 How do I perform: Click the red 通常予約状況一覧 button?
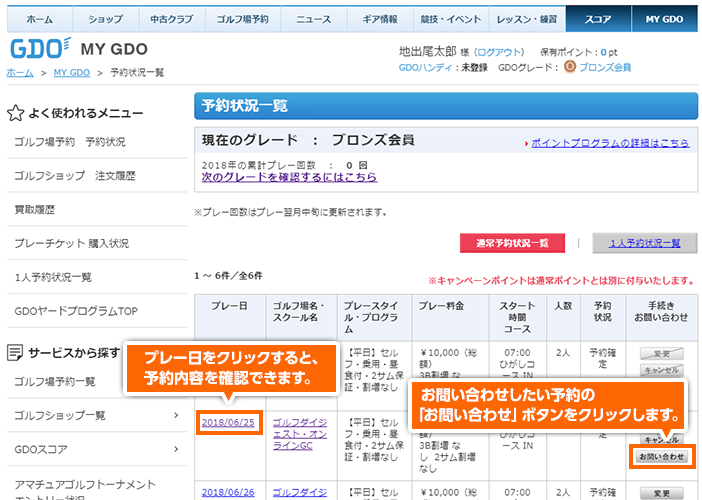coord(512,243)
